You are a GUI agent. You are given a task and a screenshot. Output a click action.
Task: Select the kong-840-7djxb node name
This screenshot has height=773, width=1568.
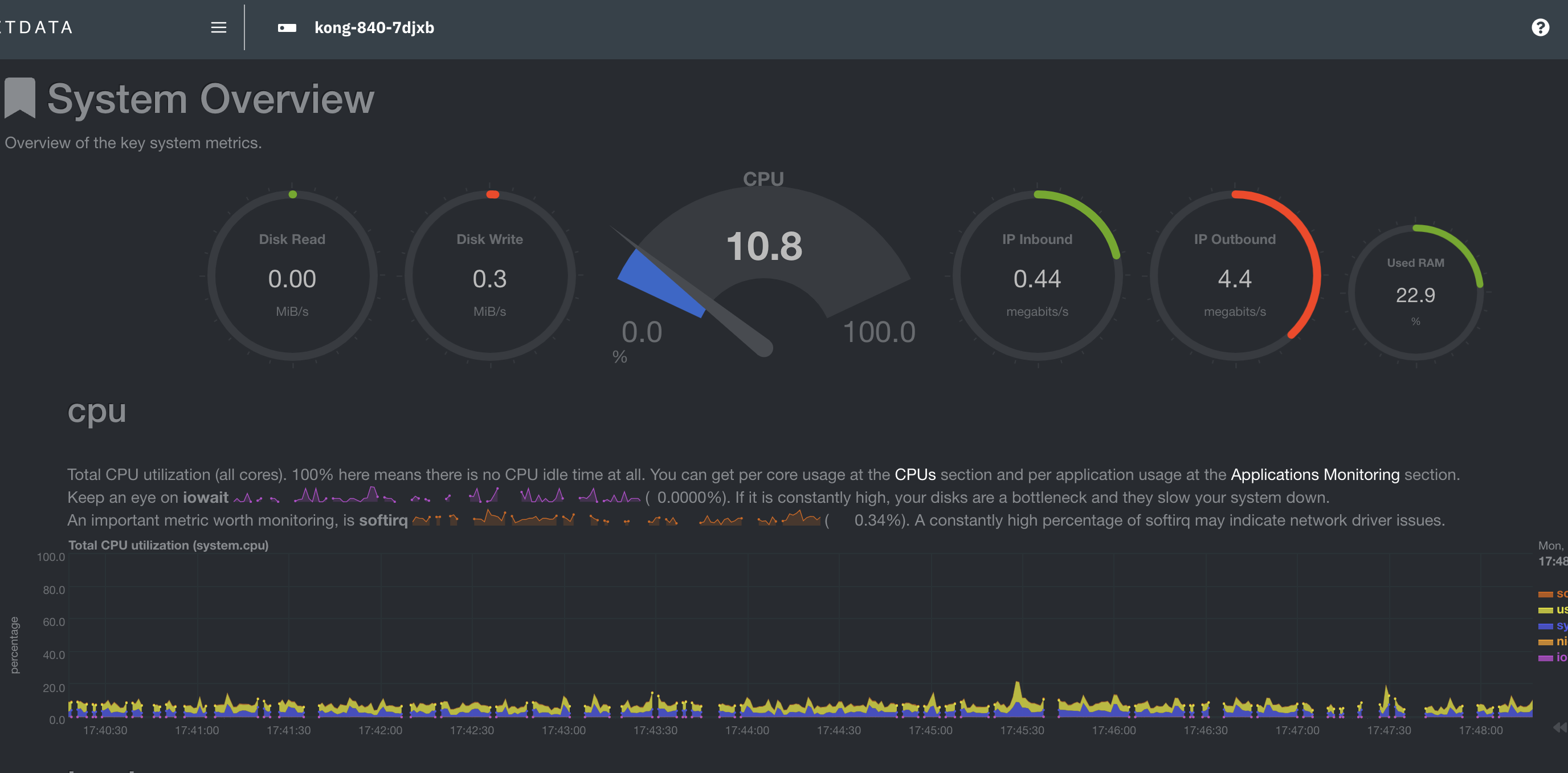coord(375,27)
